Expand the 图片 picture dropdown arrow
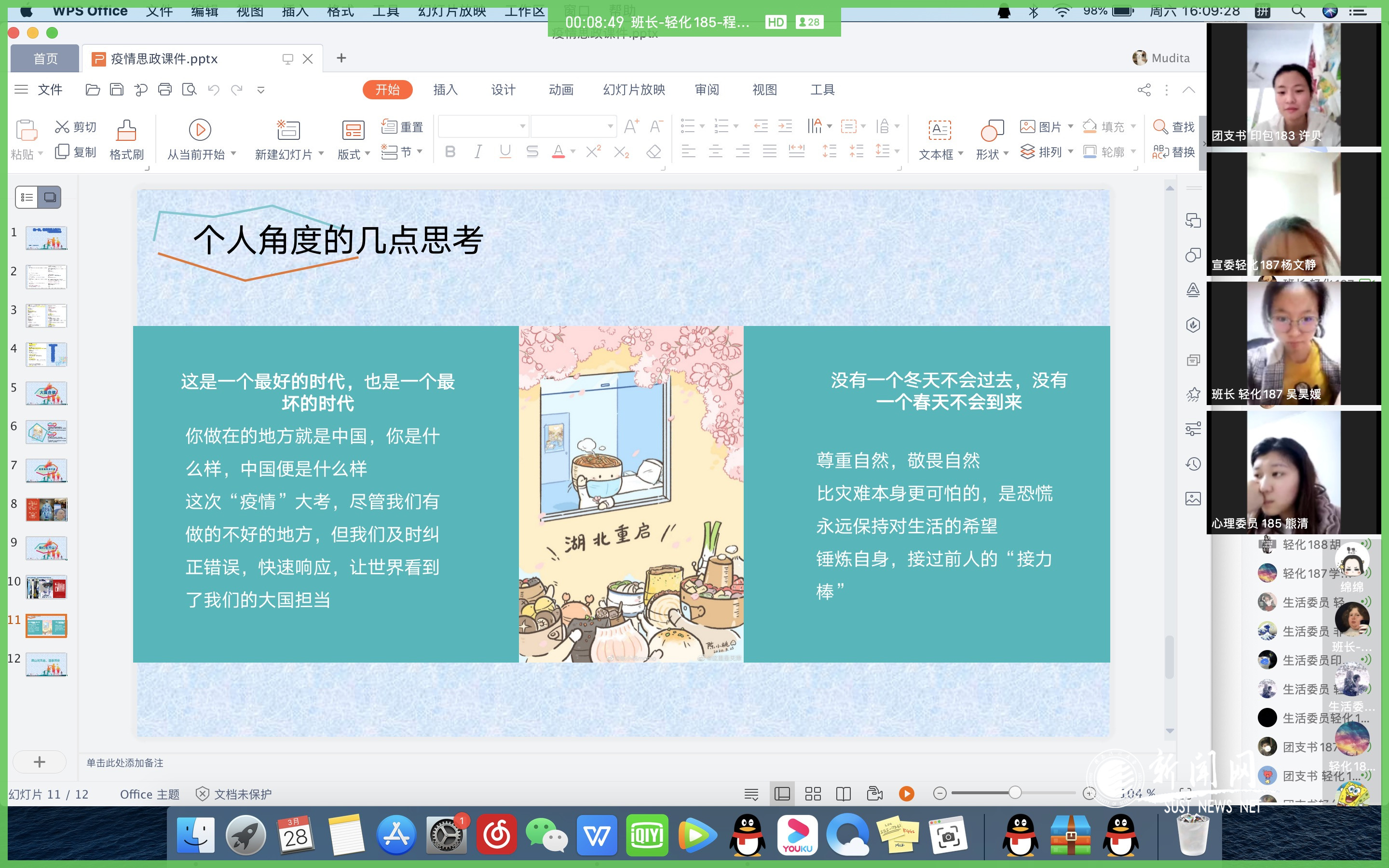The image size is (1389, 868). pos(1070,126)
